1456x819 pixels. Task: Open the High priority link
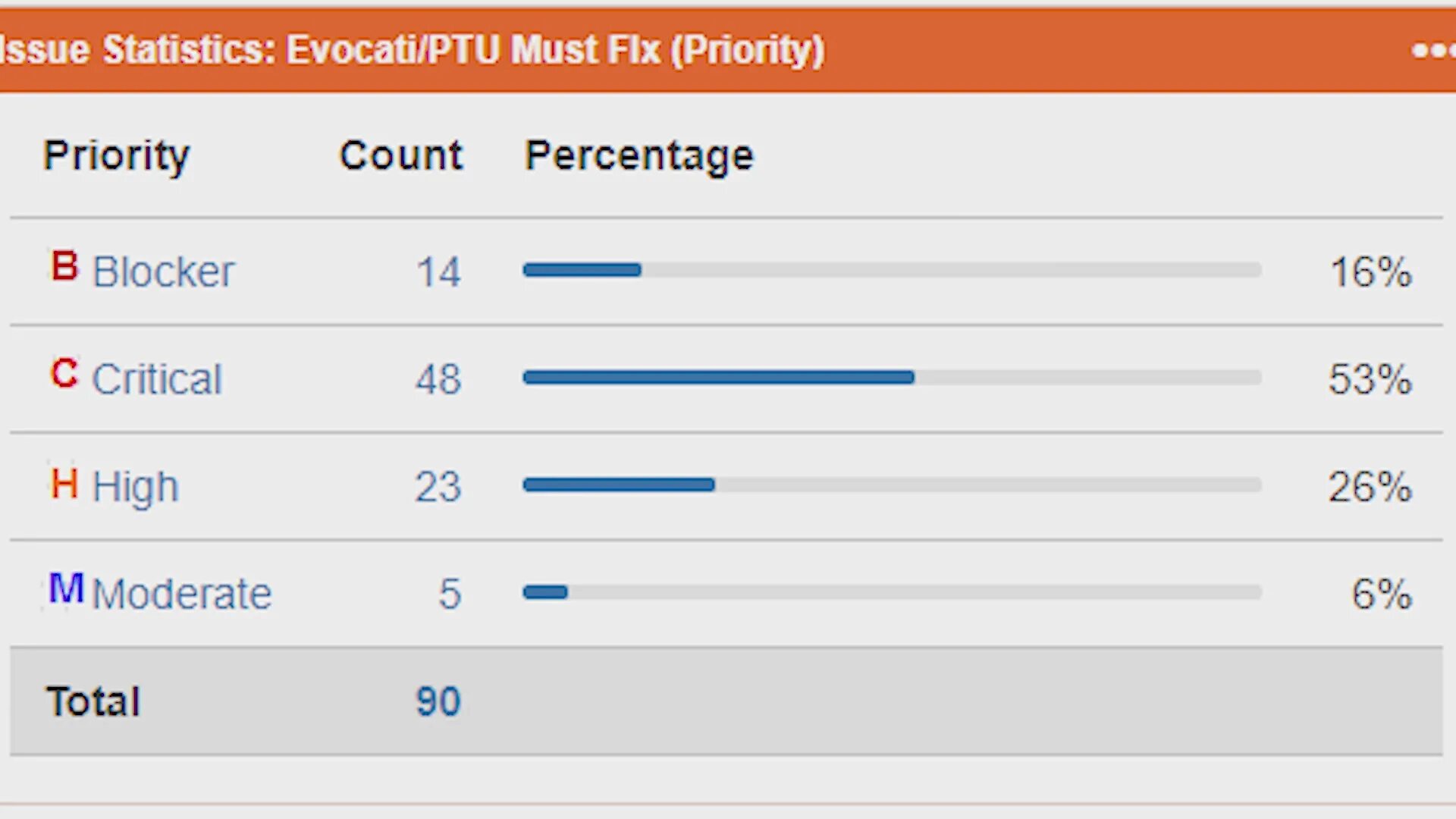pos(135,487)
